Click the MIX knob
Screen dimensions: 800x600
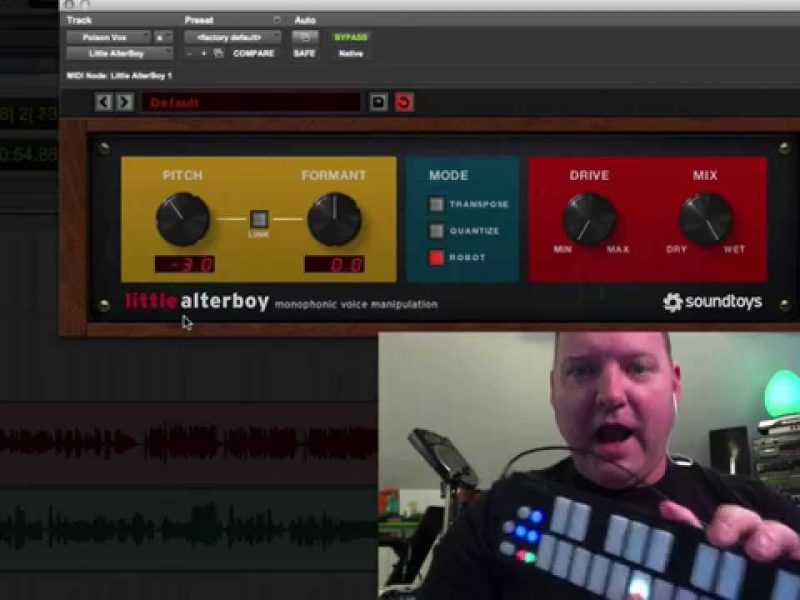pos(706,218)
